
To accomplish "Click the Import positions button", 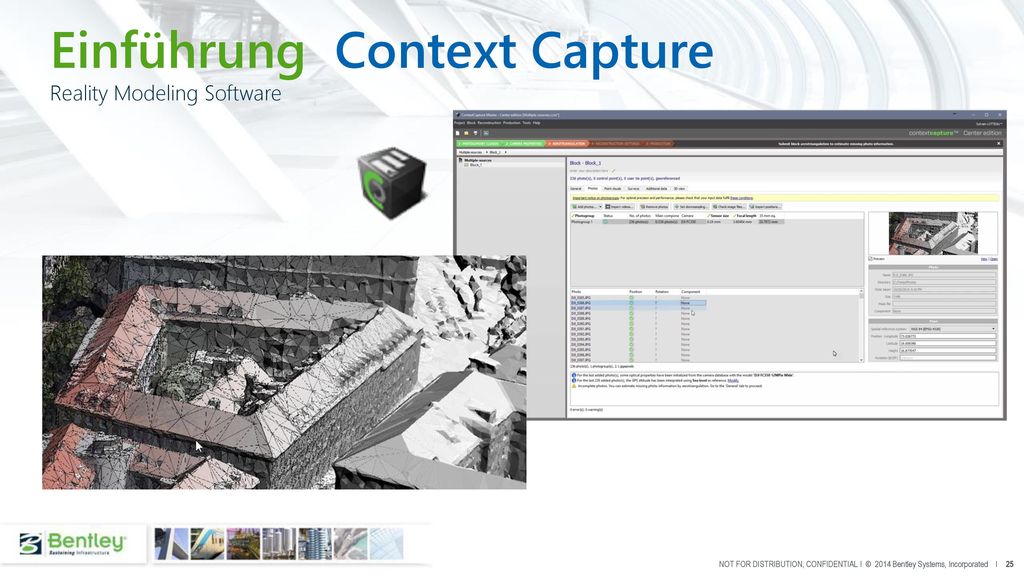I will [765, 207].
